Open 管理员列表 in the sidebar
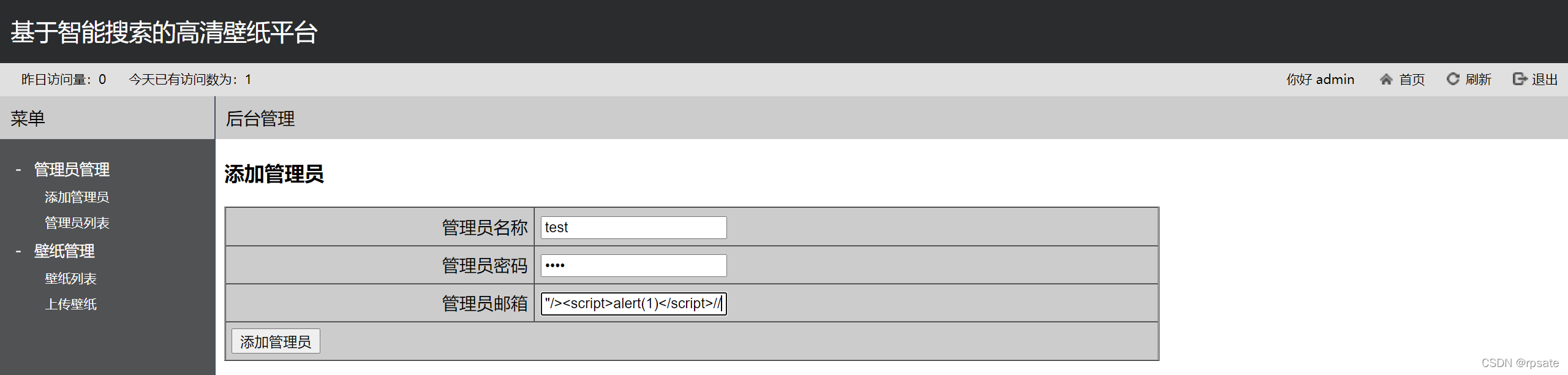This screenshot has width=1568, height=375. 77,223
